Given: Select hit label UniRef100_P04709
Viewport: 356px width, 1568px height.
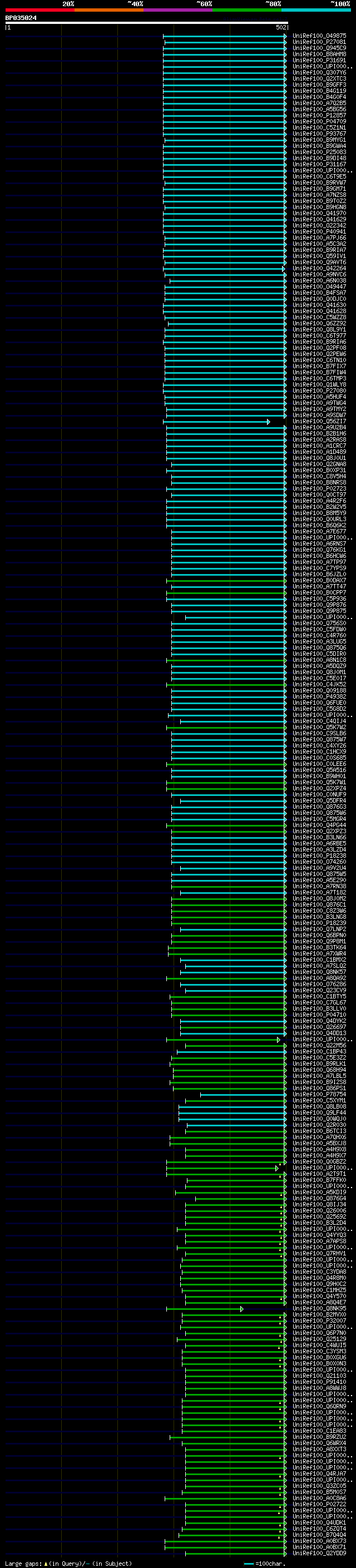Looking at the screenshot, I should (x=319, y=121).
